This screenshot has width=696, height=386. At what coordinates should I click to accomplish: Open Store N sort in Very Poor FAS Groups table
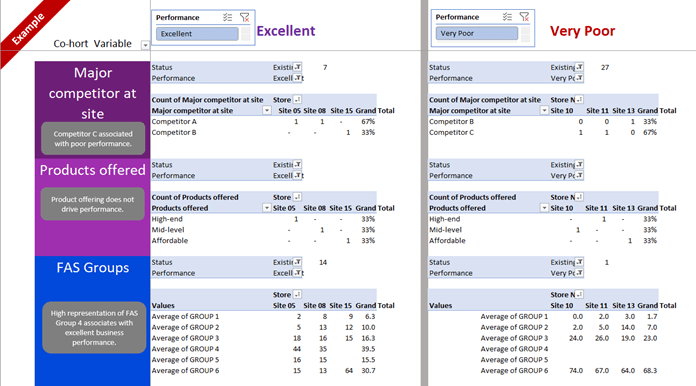(x=579, y=295)
